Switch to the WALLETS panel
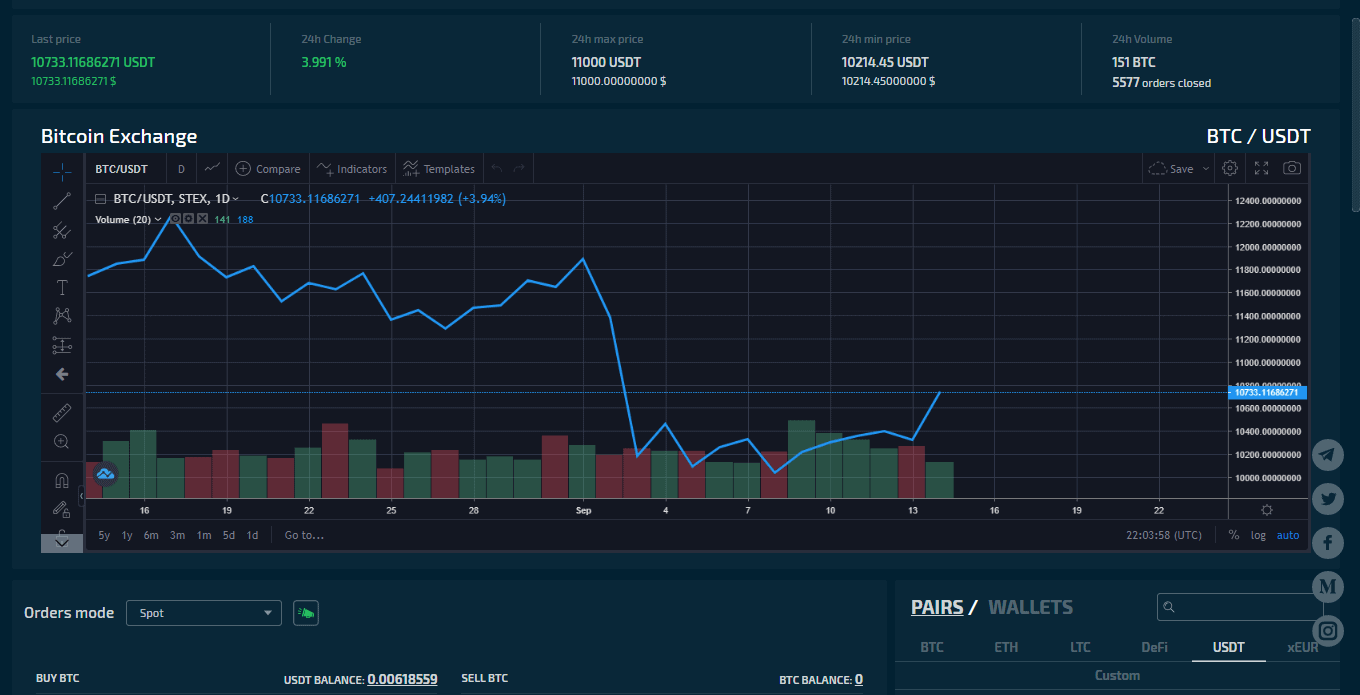This screenshot has height=695, width=1360. coord(1030,607)
